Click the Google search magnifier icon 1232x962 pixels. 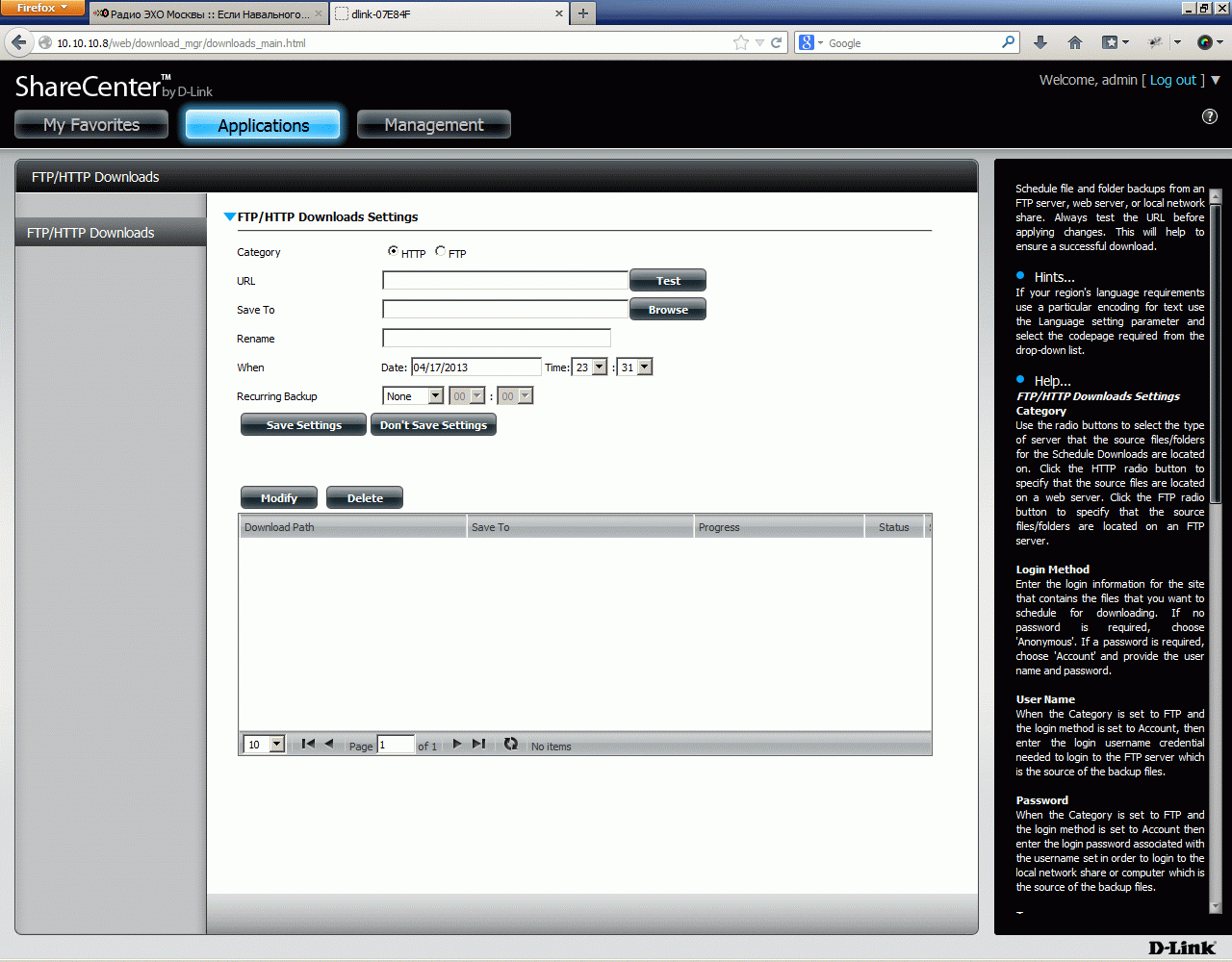pyautogui.click(x=1008, y=42)
